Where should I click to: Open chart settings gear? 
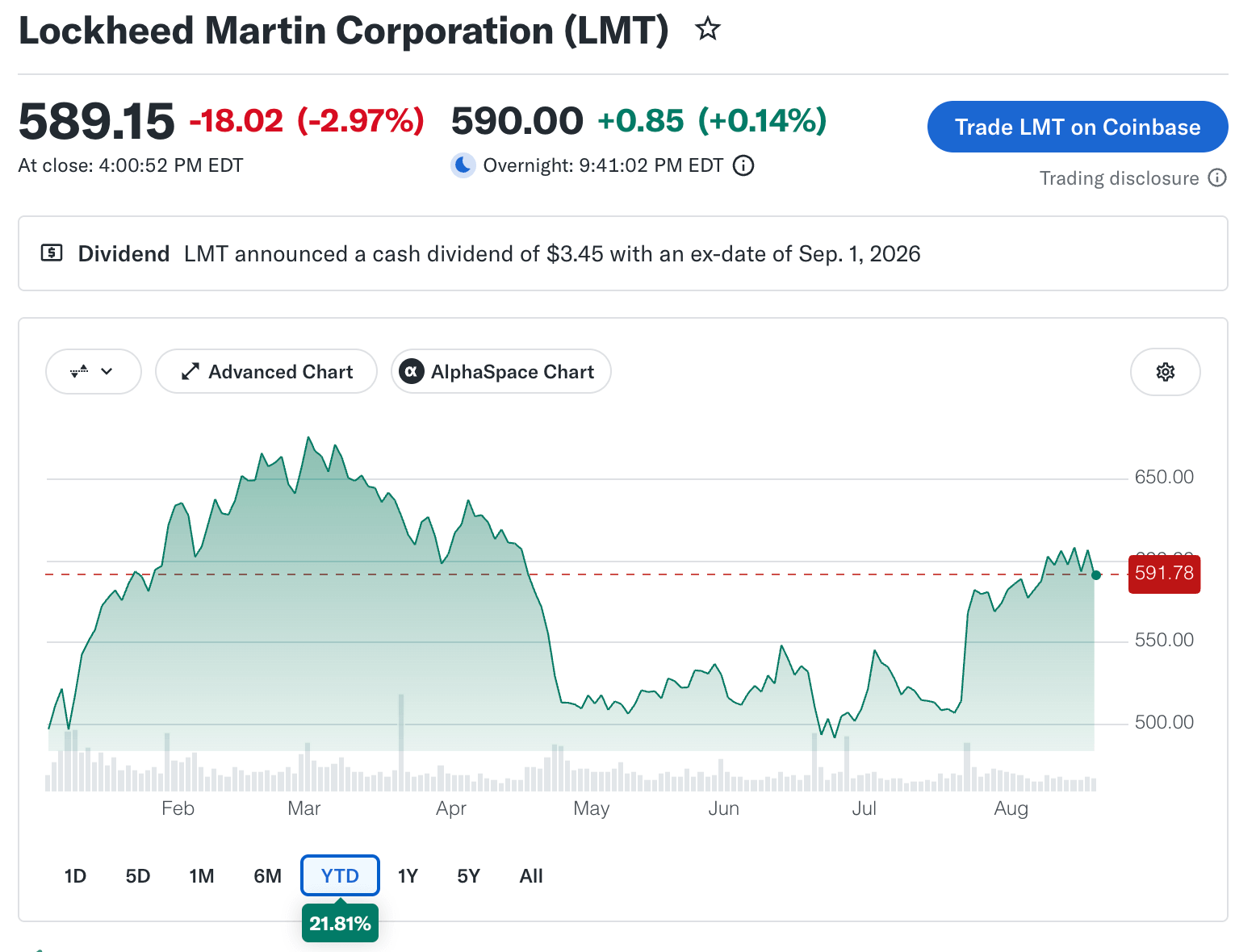click(1166, 372)
